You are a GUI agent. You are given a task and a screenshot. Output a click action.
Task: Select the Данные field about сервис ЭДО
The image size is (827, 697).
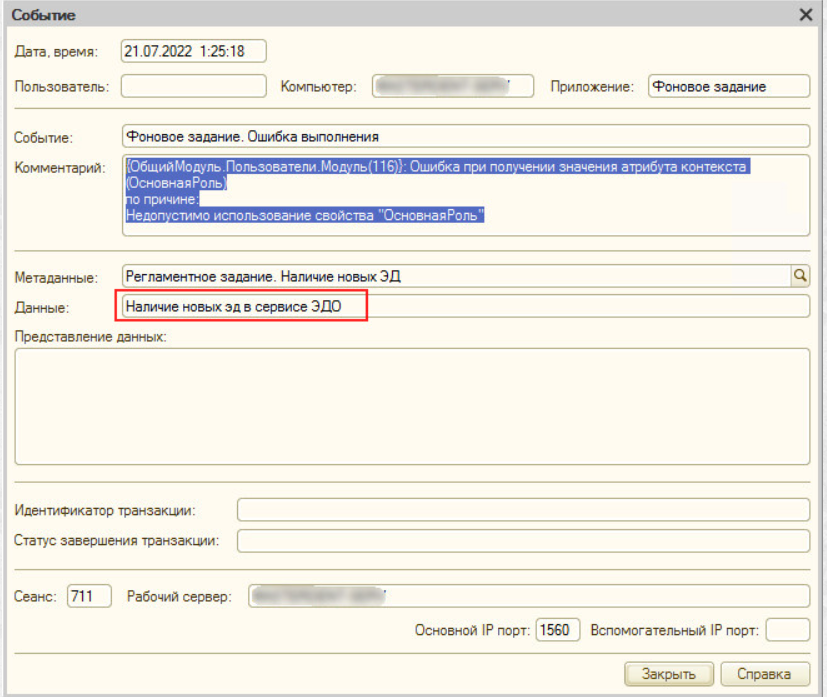click(x=464, y=307)
